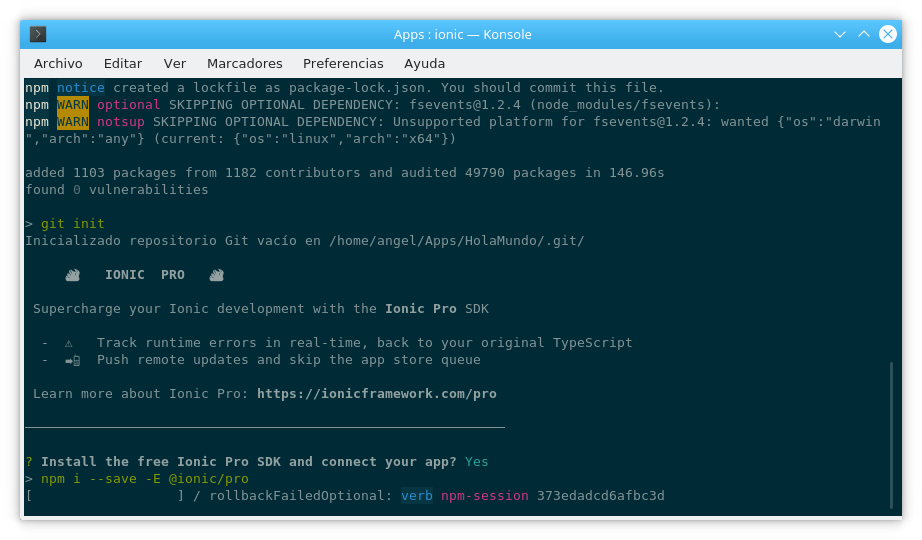Viewport: 922px width, 540px height.
Task: Open the Editar menu
Action: click(x=123, y=64)
